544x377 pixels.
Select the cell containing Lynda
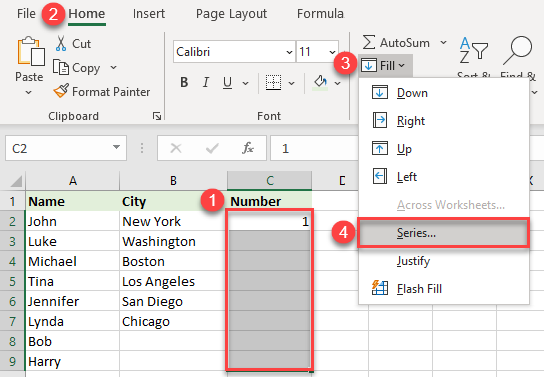(73, 322)
